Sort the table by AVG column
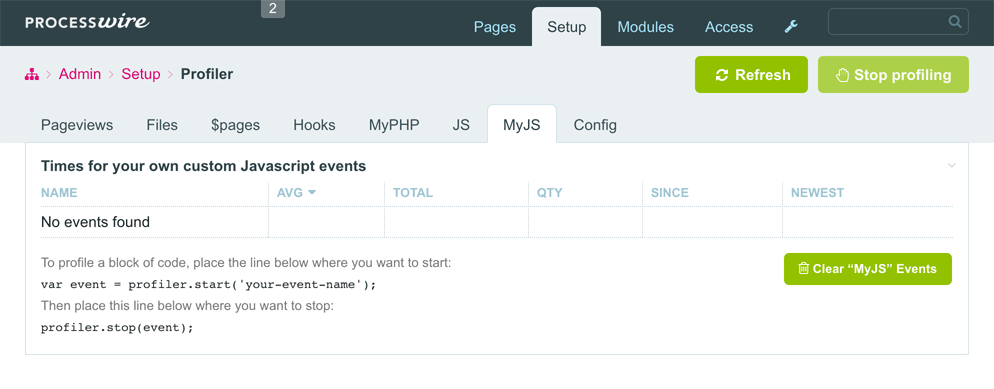 [x=296, y=193]
